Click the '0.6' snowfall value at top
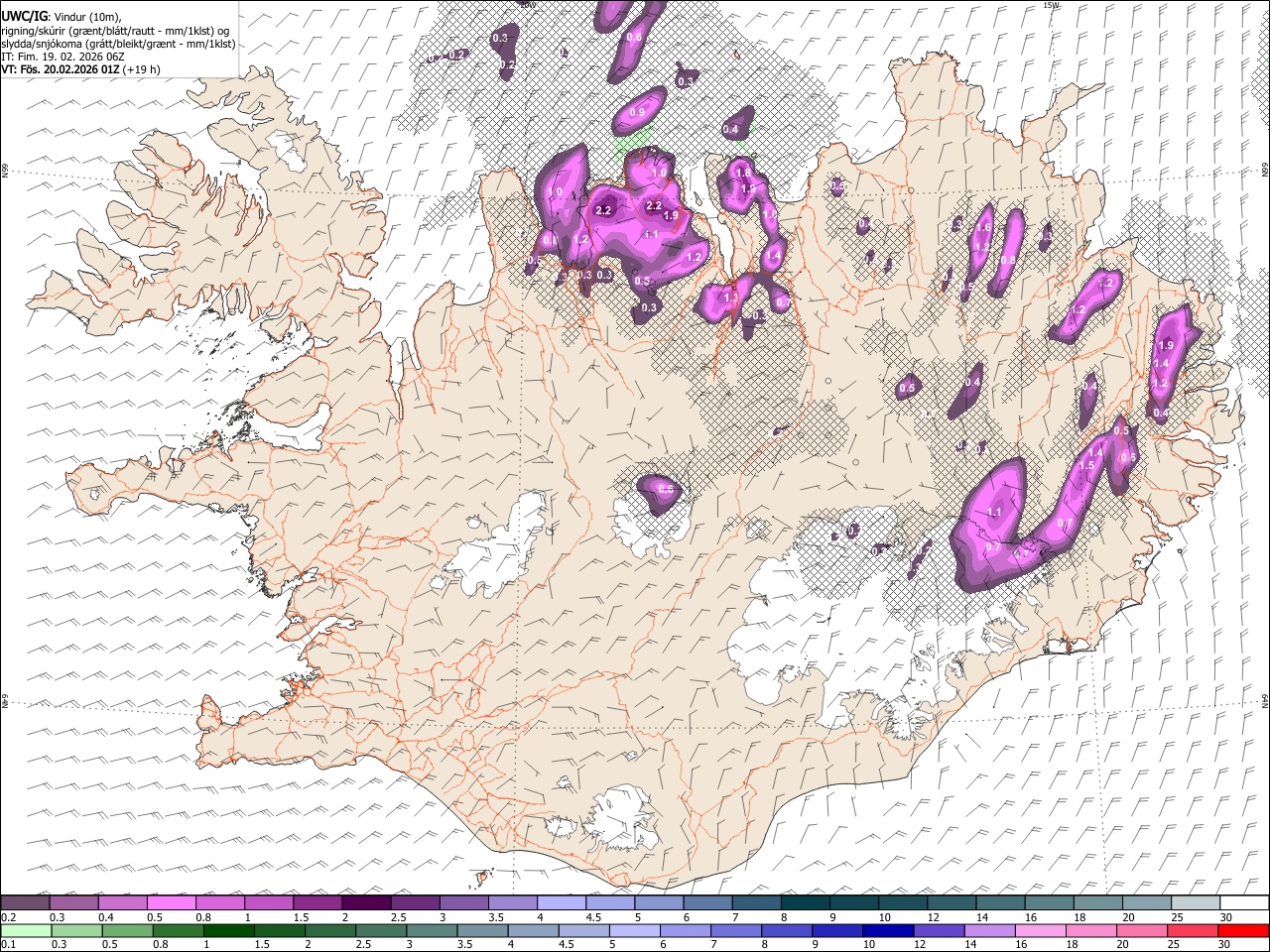The width and height of the screenshot is (1270, 952). (x=635, y=37)
